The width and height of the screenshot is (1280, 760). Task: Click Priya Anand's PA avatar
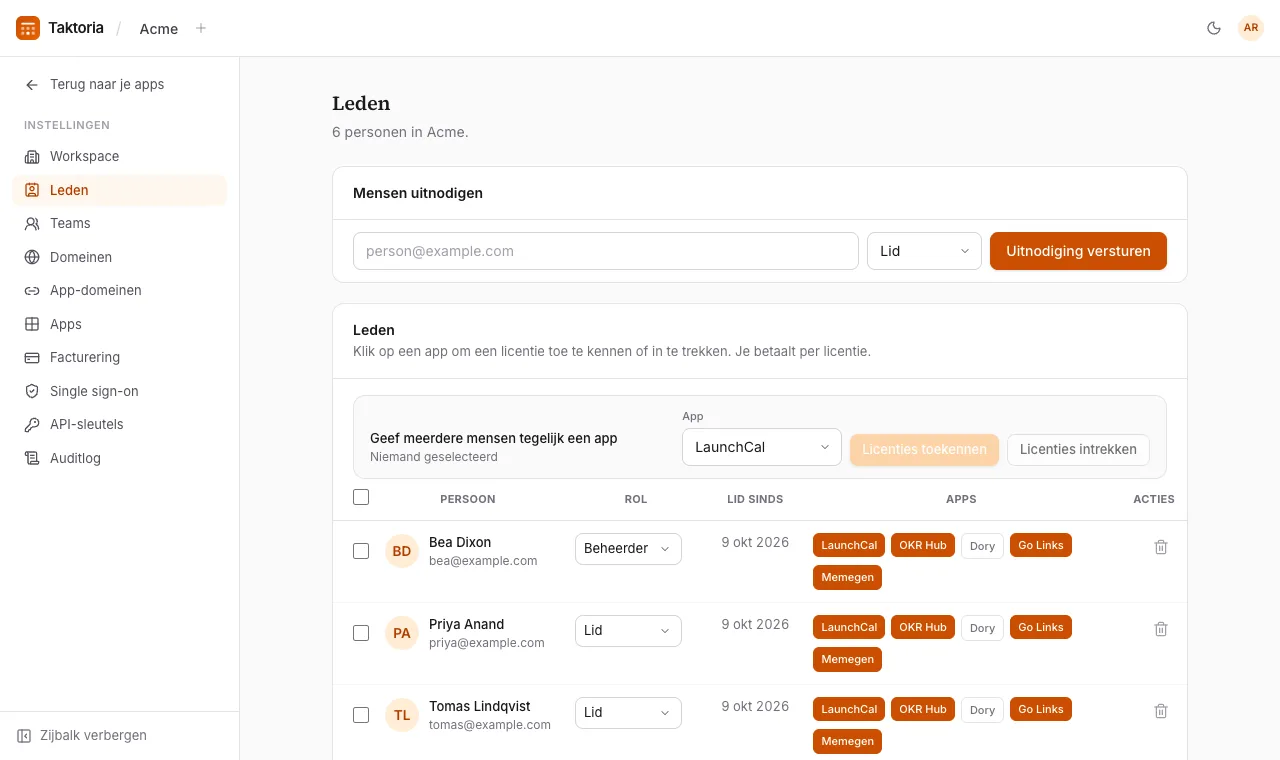(x=402, y=633)
